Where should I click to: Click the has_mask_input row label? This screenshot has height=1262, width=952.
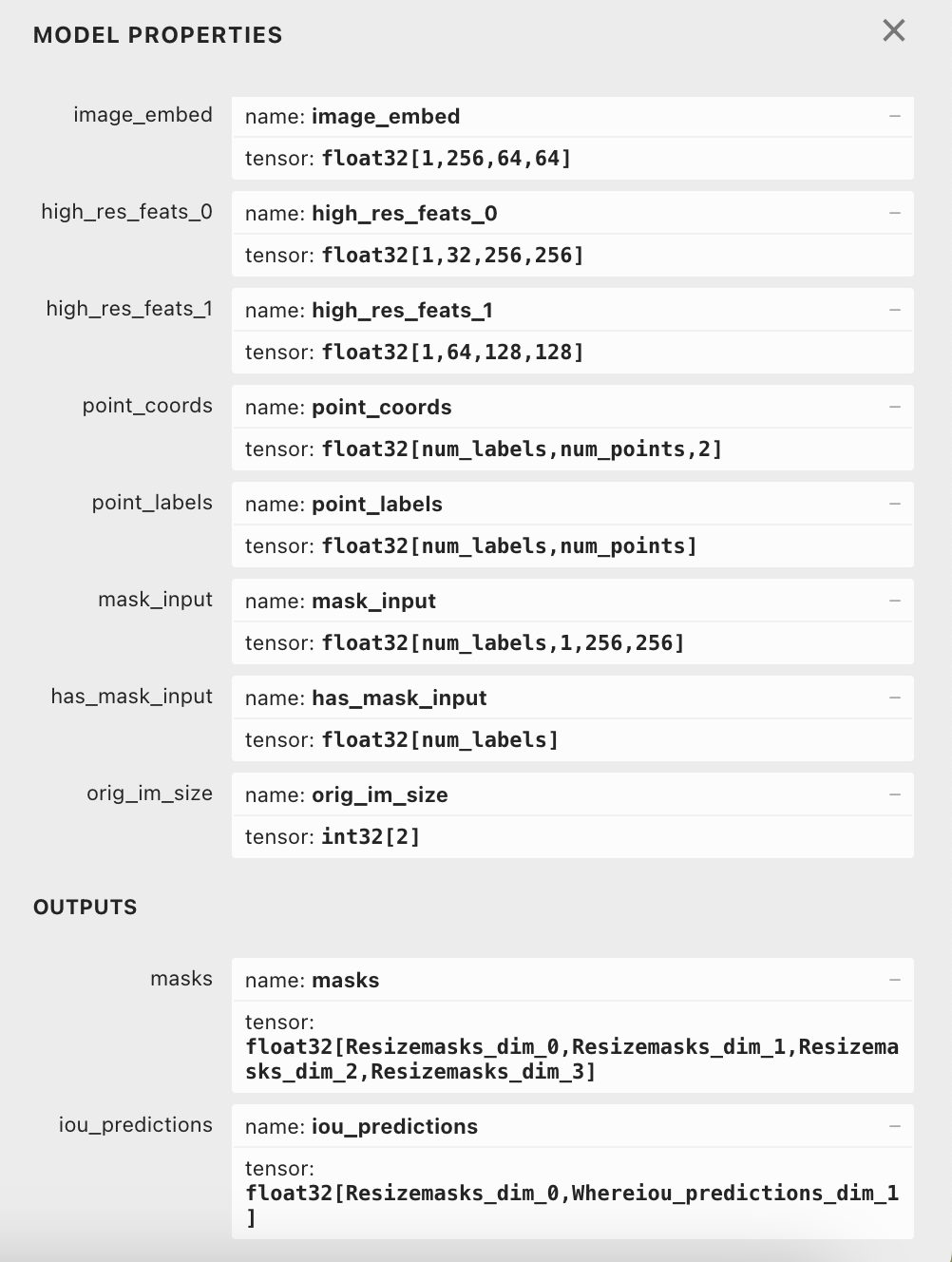pyautogui.click(x=131, y=697)
